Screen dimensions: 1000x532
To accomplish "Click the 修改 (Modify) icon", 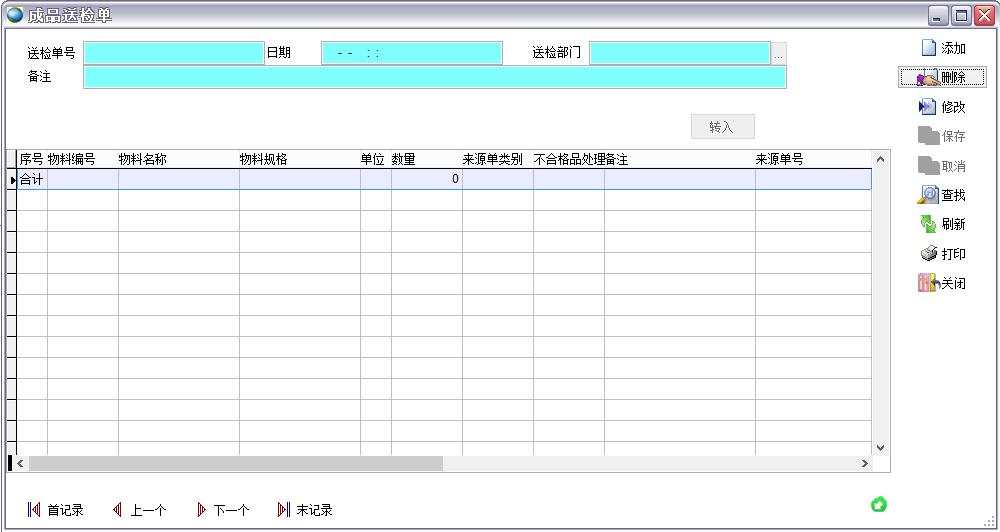I will (928, 107).
